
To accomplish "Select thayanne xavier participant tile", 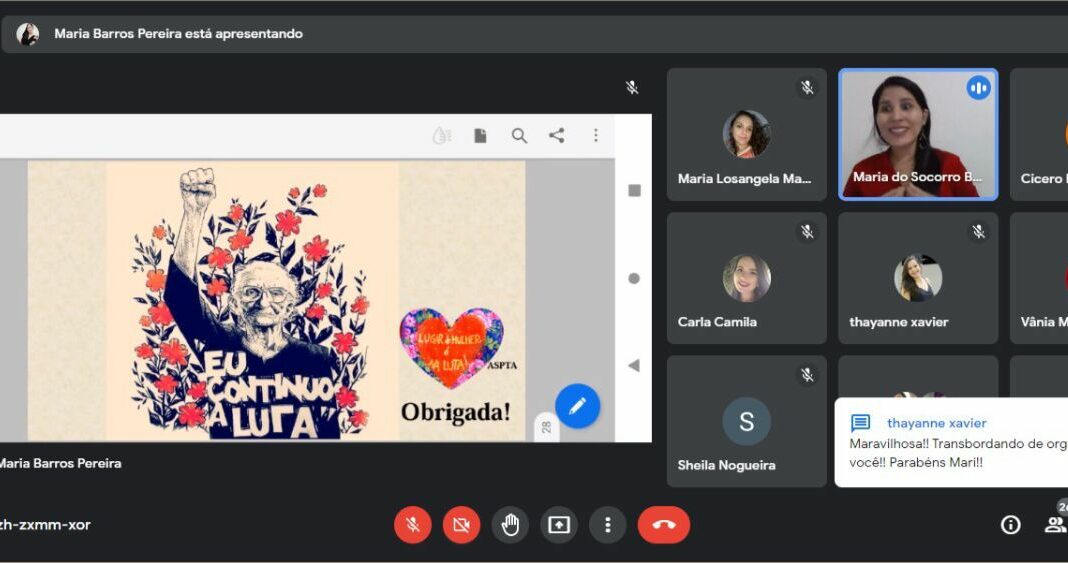I will (x=918, y=278).
